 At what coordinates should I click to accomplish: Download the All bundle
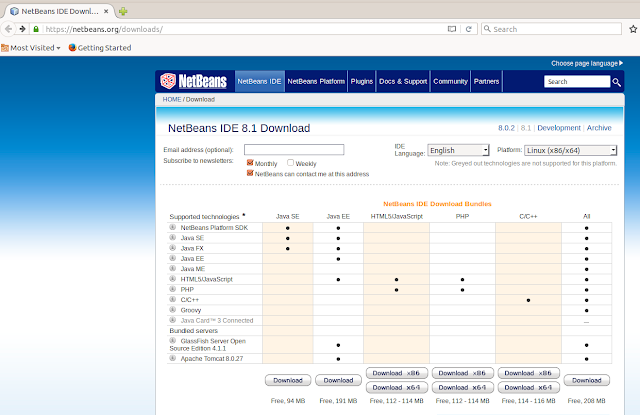coord(587,380)
